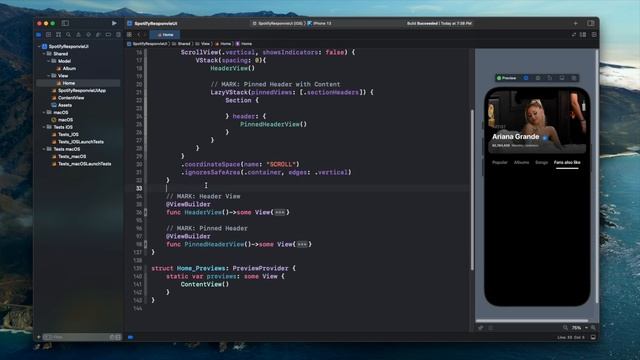
Task: Open the library with the plus button
Action: point(576,23)
